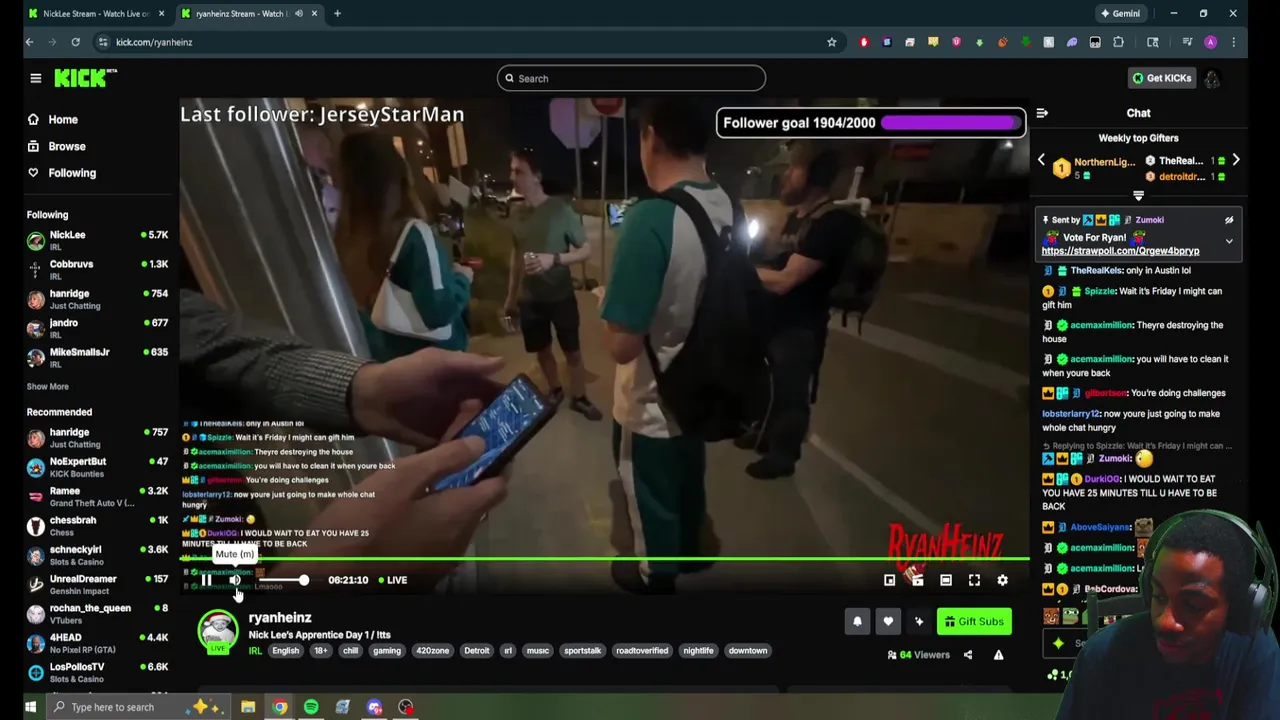Screen dimensions: 1280x720
Task: Open Chrome profile avatar A
Action: click(x=1211, y=42)
